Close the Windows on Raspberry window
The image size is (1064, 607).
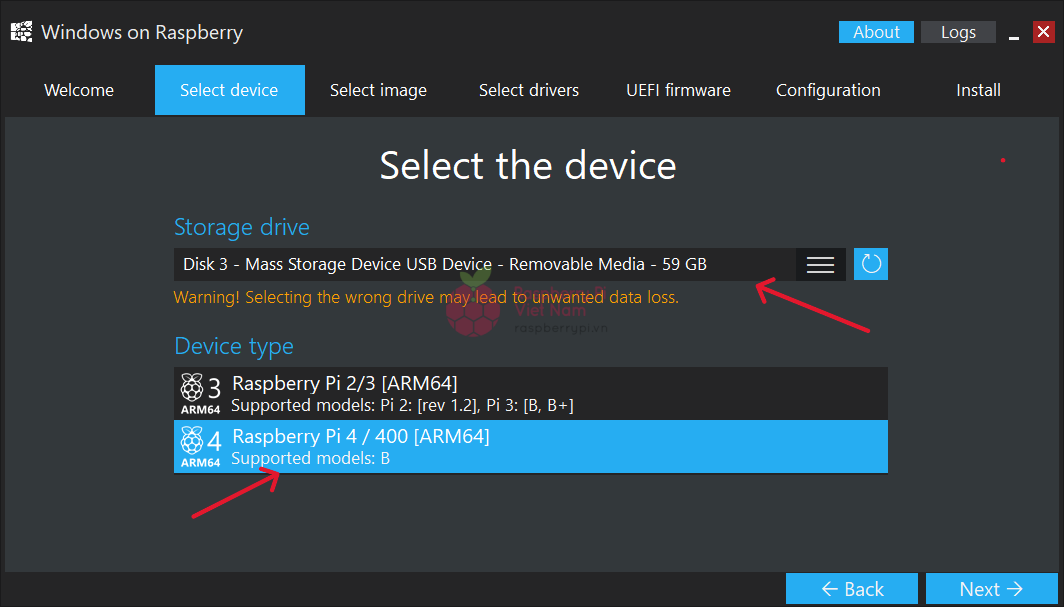[1043, 32]
